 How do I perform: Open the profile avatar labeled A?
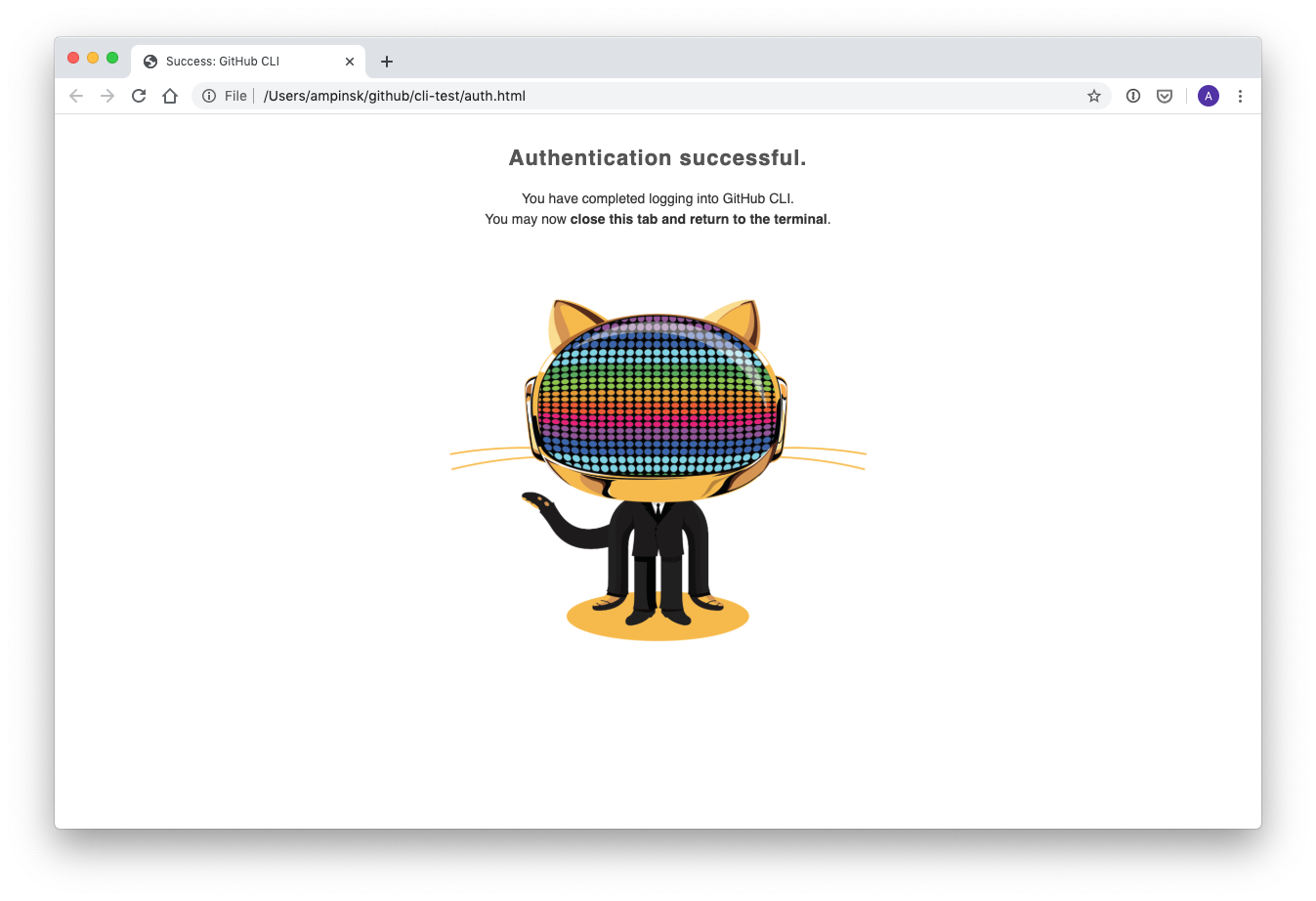[x=1209, y=96]
